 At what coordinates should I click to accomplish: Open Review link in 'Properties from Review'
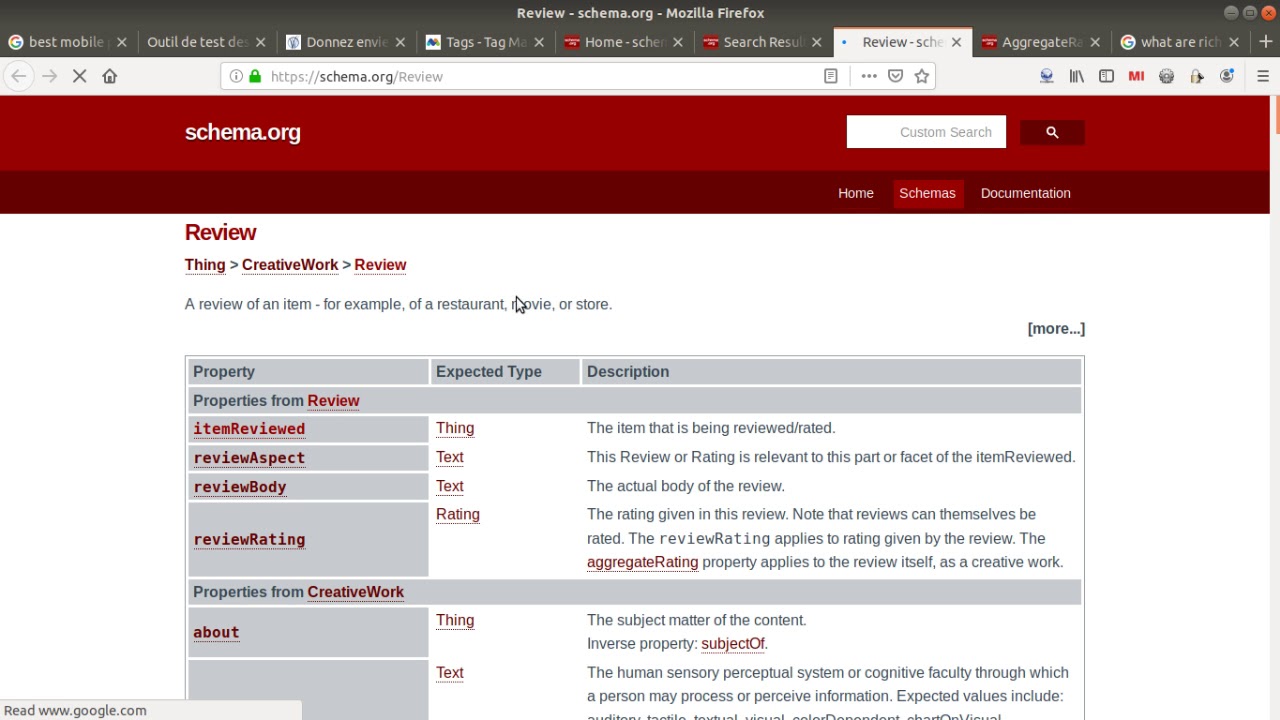333,401
